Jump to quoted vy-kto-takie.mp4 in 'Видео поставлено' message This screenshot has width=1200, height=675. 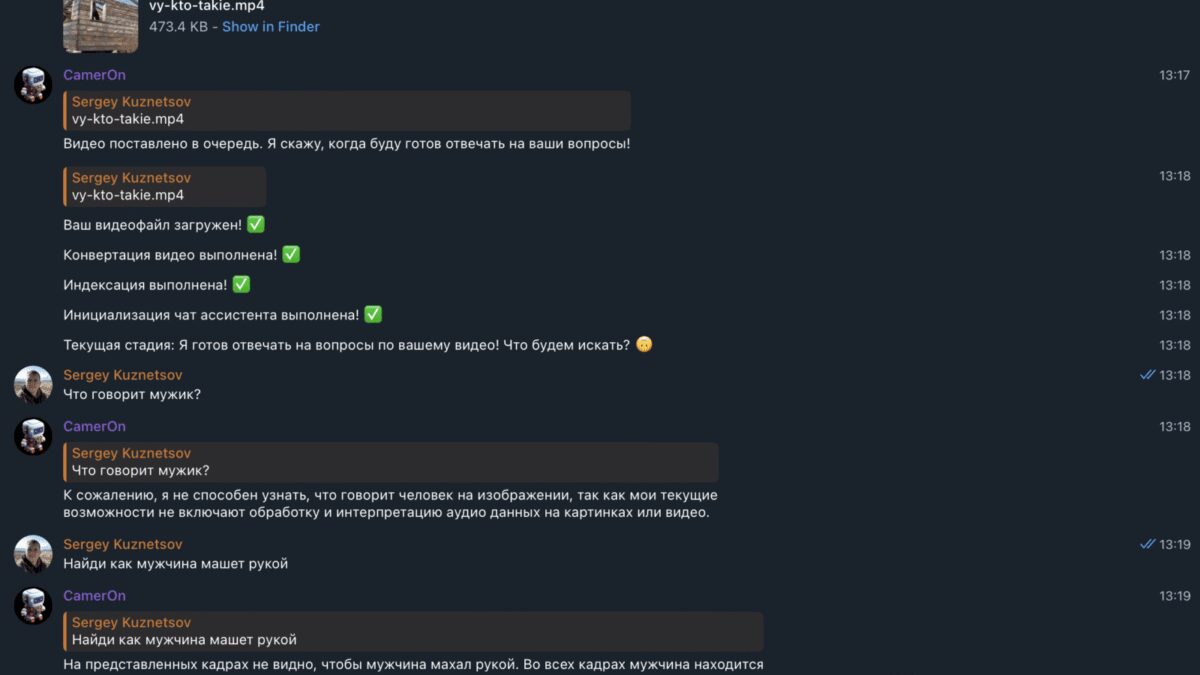(346, 110)
